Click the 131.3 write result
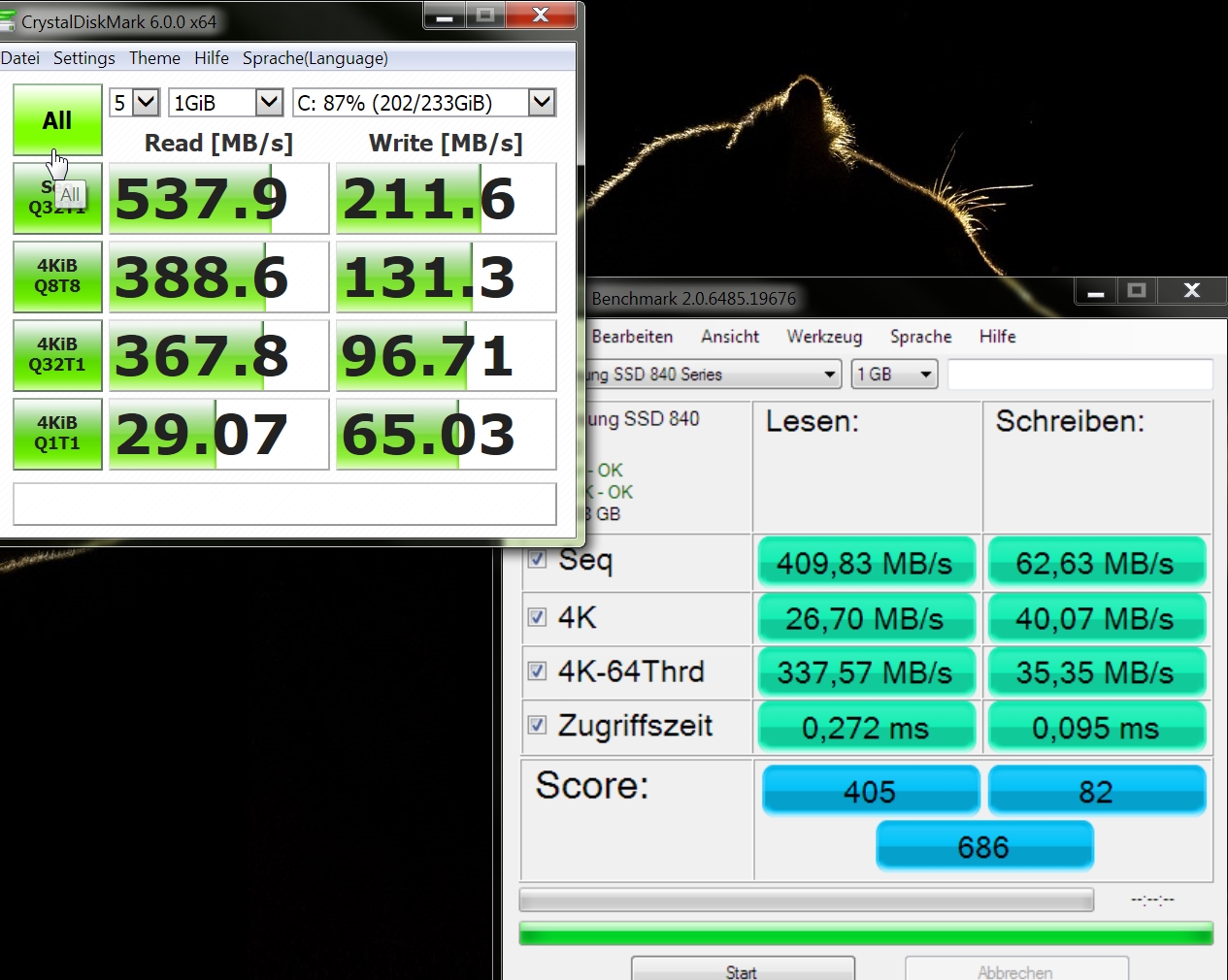Image resolution: width=1228 pixels, height=980 pixels. tap(446, 278)
